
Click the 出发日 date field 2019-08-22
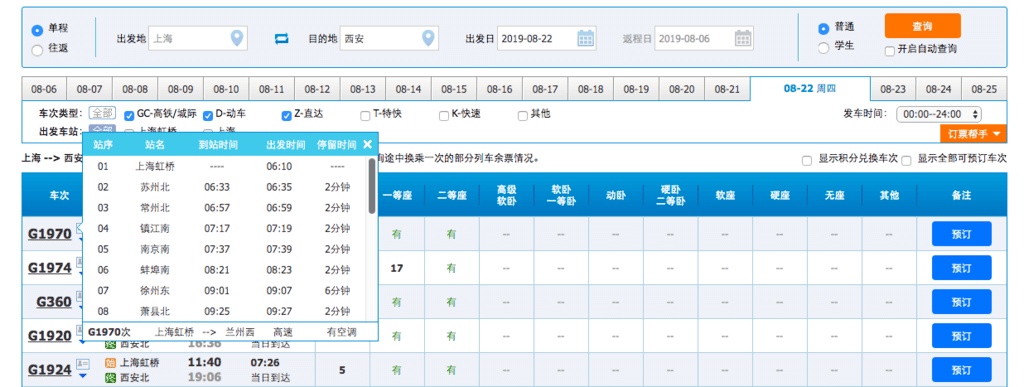[x=547, y=39]
